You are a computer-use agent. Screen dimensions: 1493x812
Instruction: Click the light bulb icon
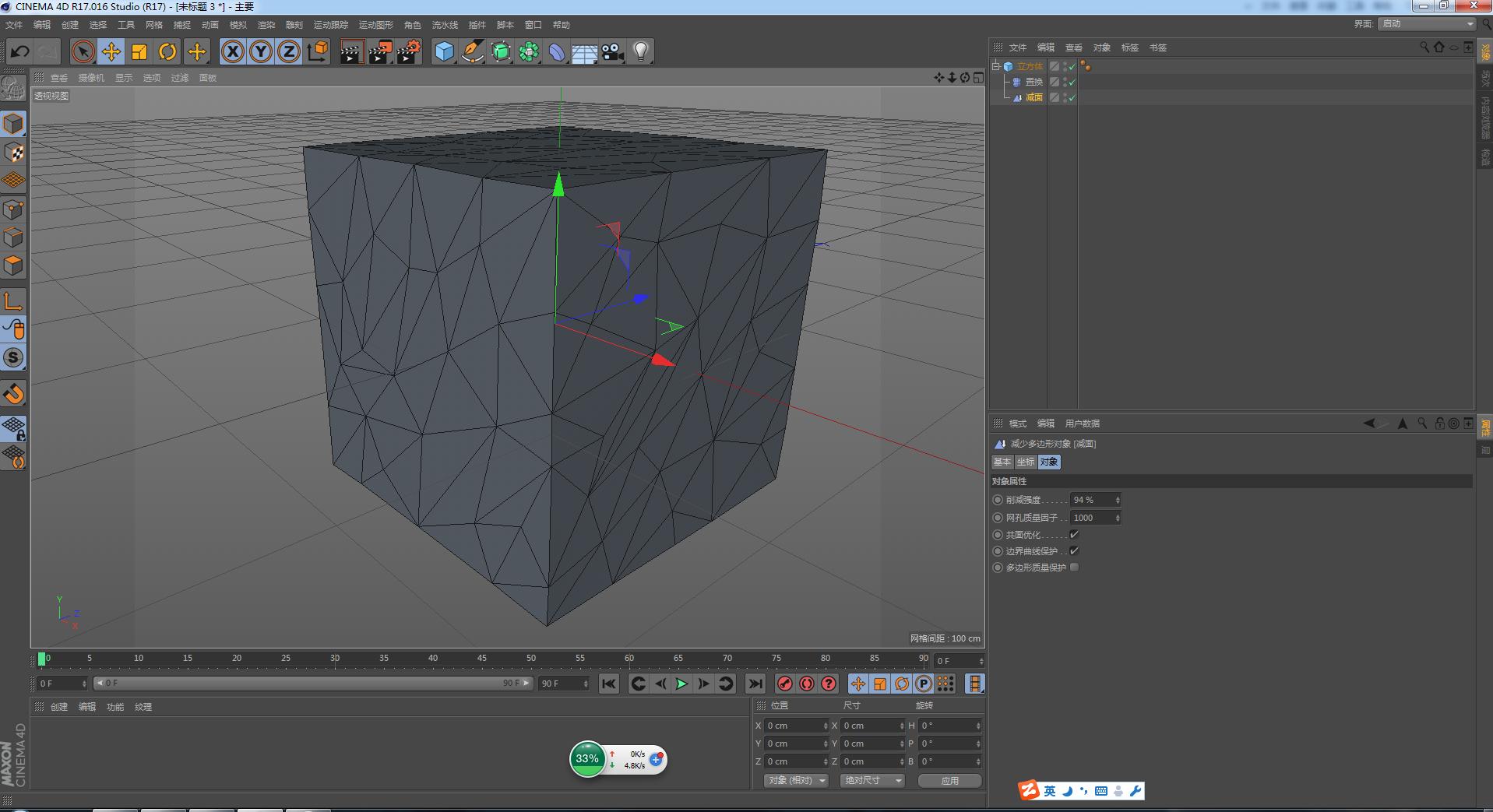pos(640,52)
